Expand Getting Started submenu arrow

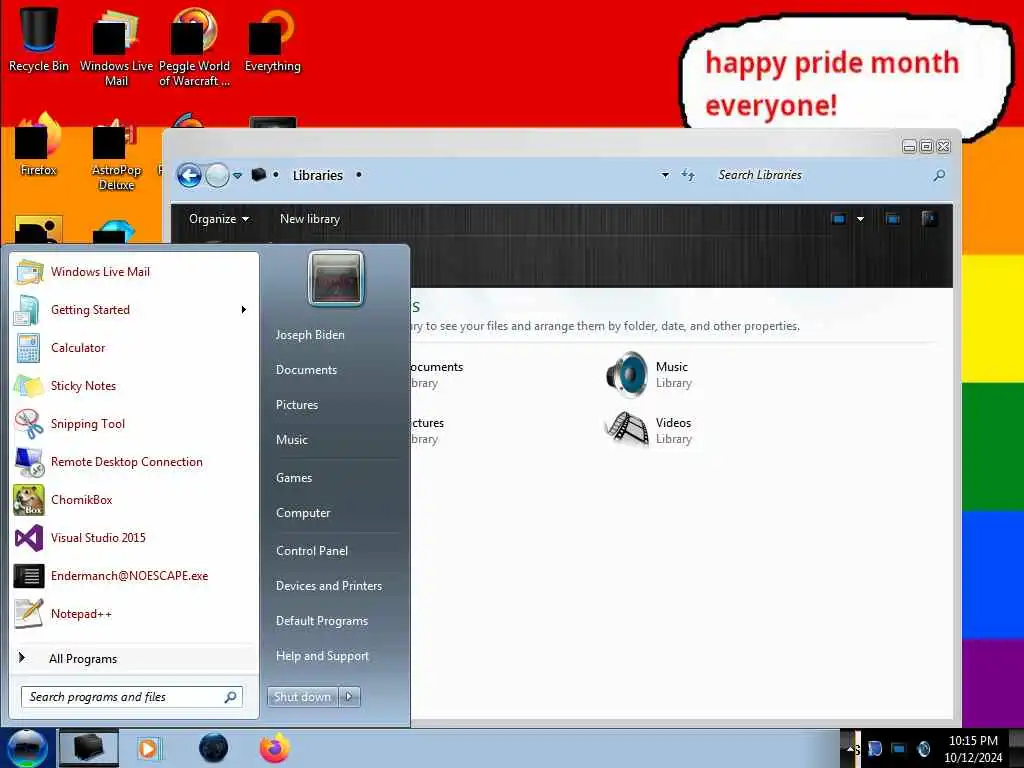[244, 310]
